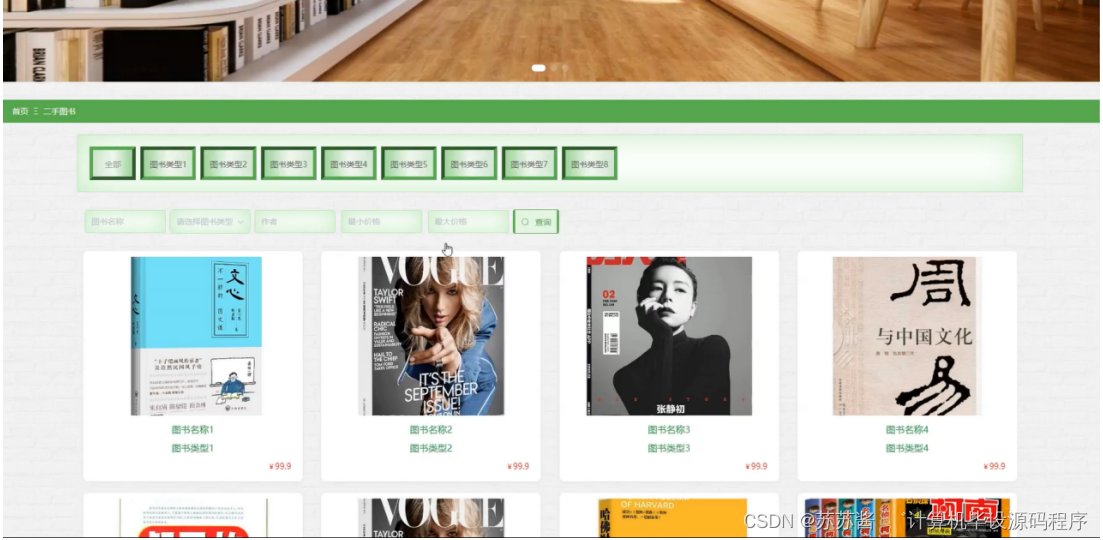Open the second-row Vogue cover thumbnail

(x=431, y=518)
